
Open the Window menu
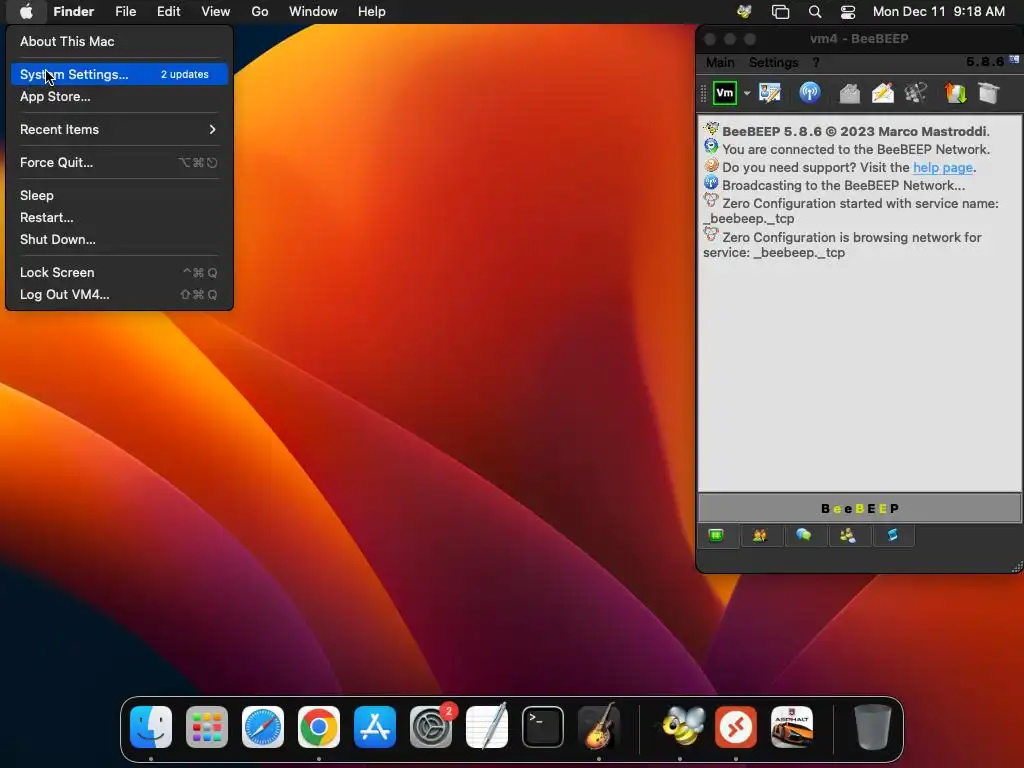coord(313,12)
